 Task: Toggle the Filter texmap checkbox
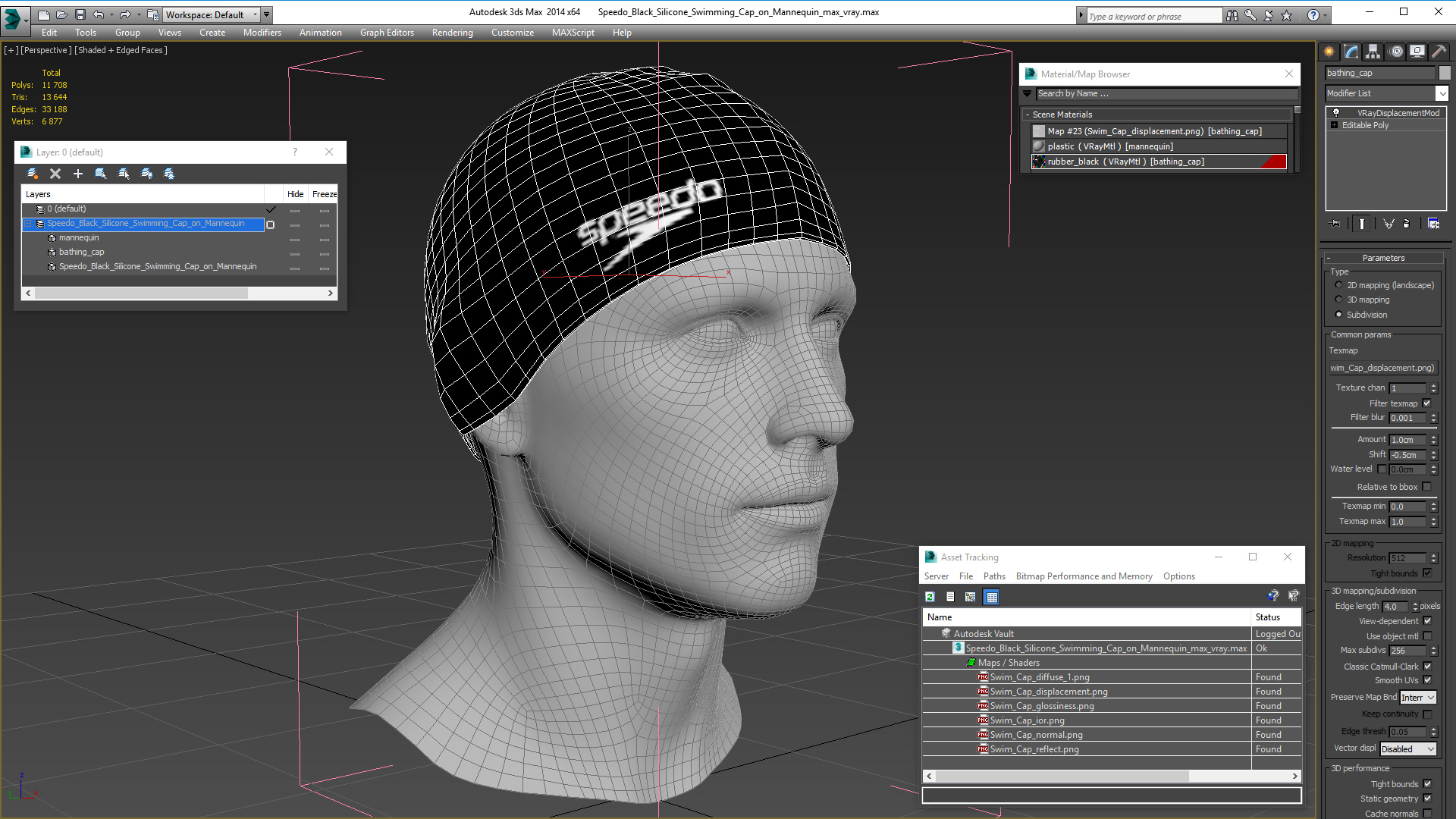point(1427,403)
